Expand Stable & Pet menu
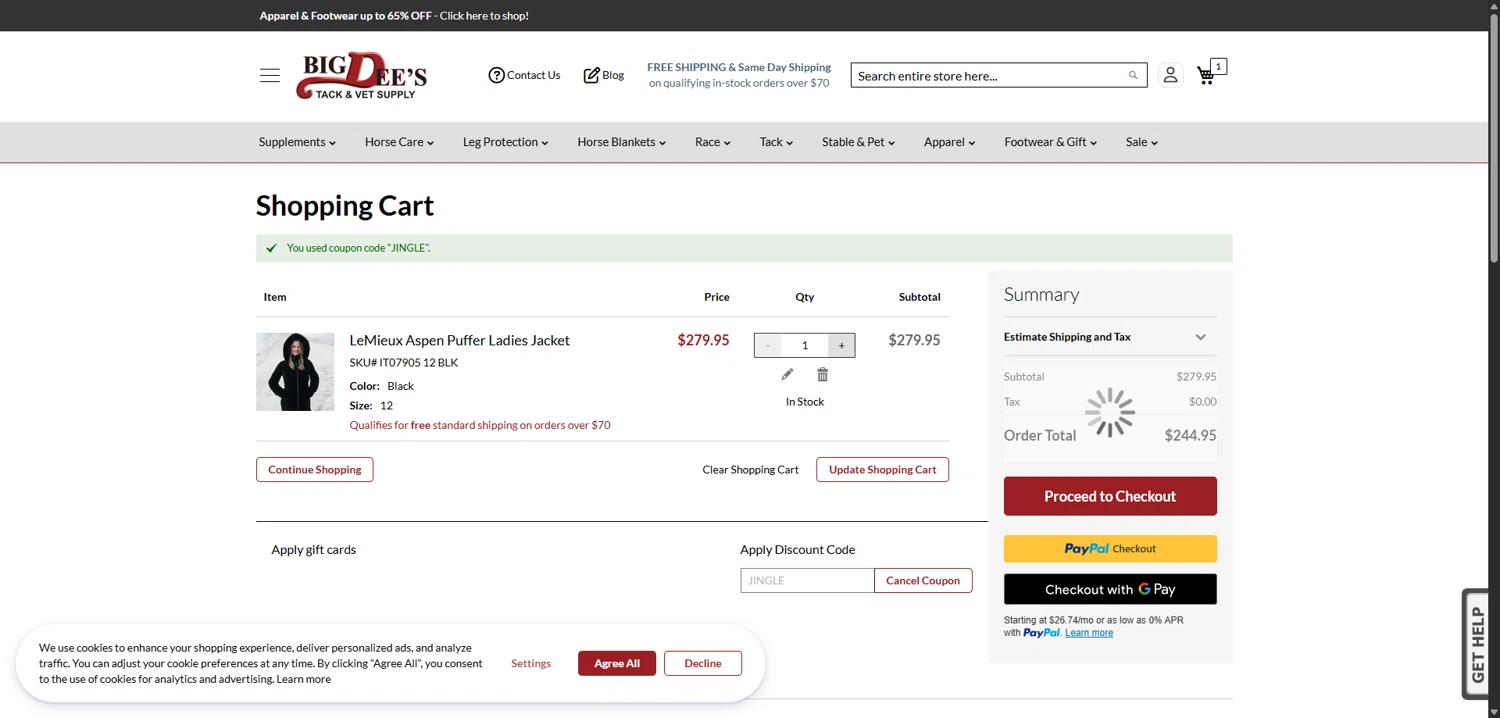Viewport: 1500px width, 718px height. [x=858, y=142]
